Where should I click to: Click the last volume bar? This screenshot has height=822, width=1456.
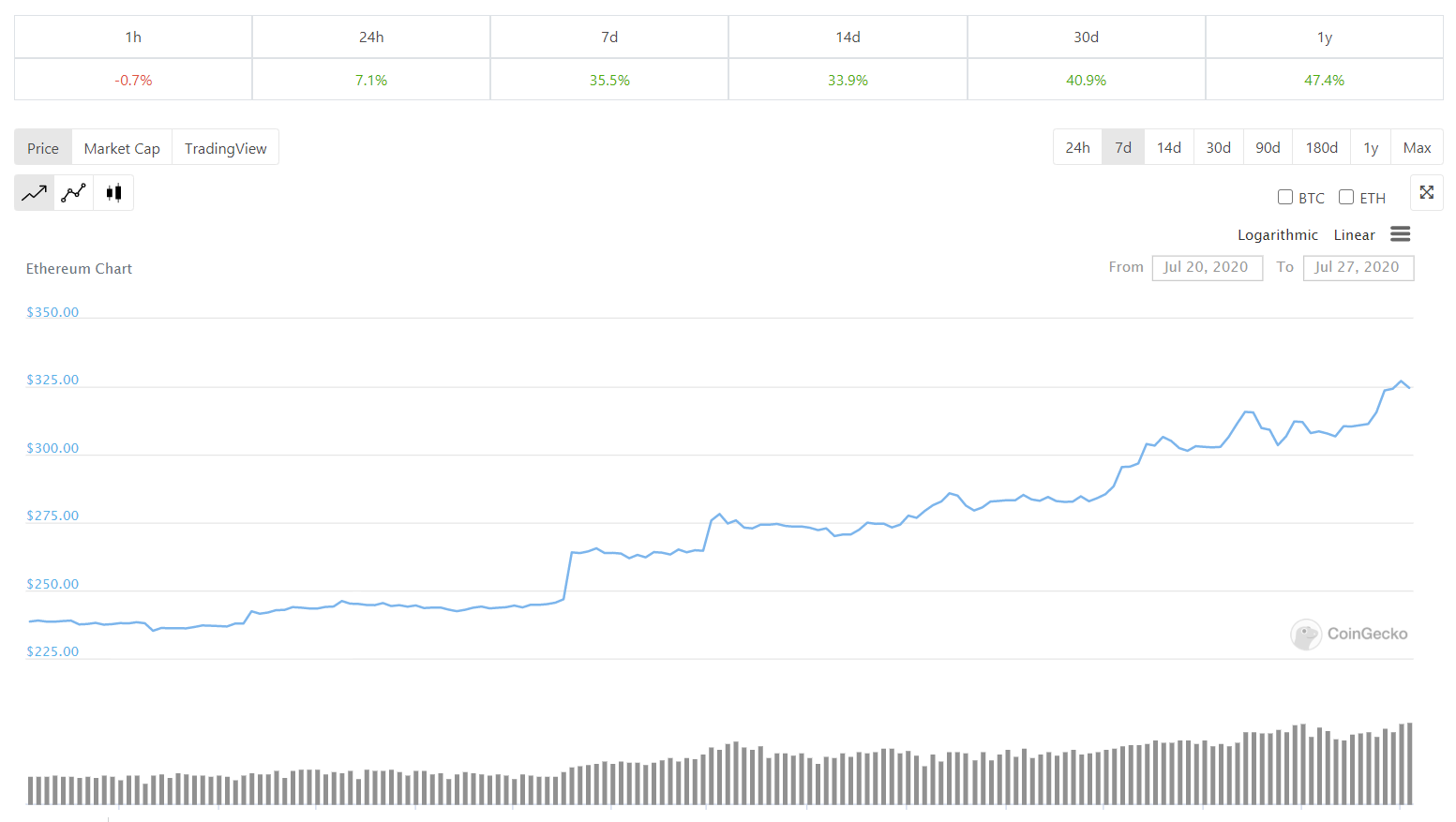point(1409,764)
